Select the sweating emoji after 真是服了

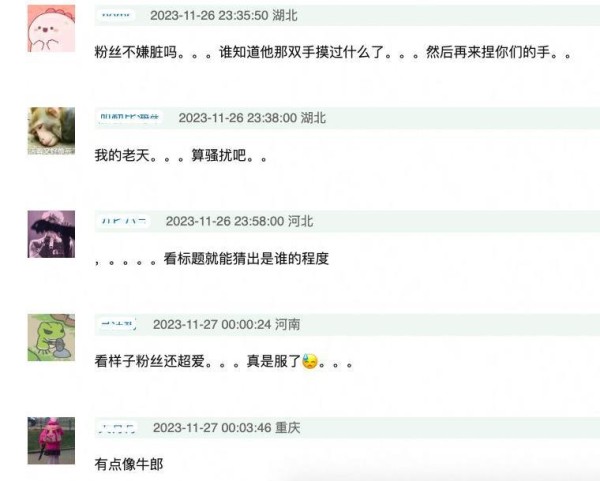pos(310,361)
